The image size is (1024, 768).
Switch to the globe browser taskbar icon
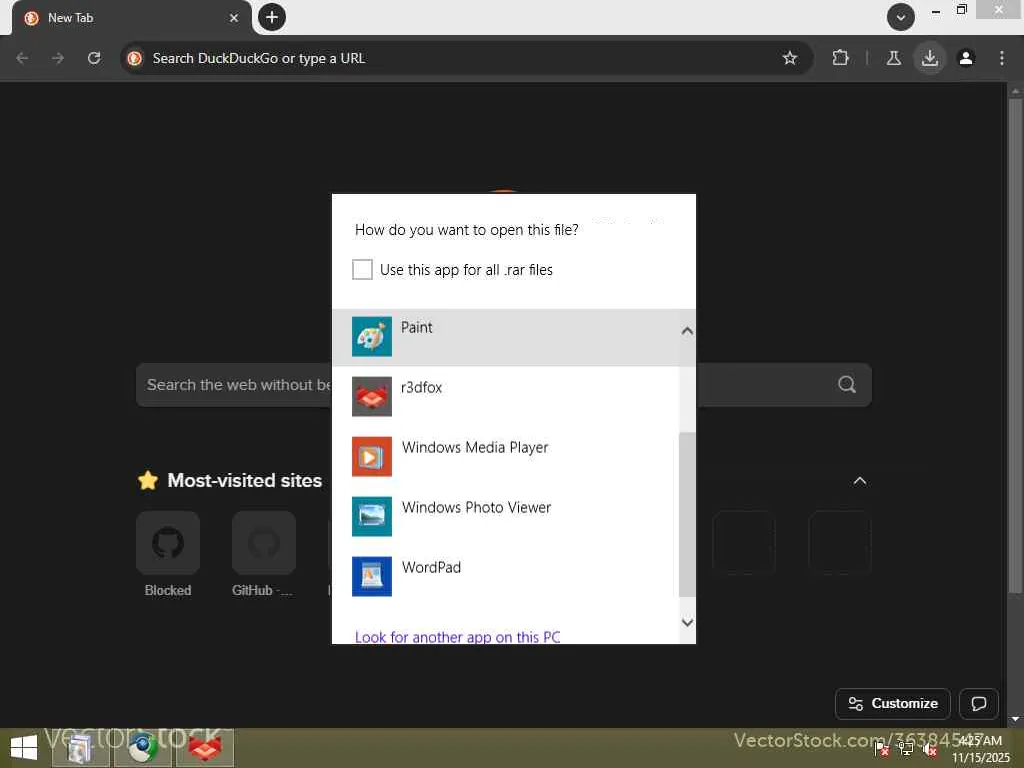[x=142, y=748]
